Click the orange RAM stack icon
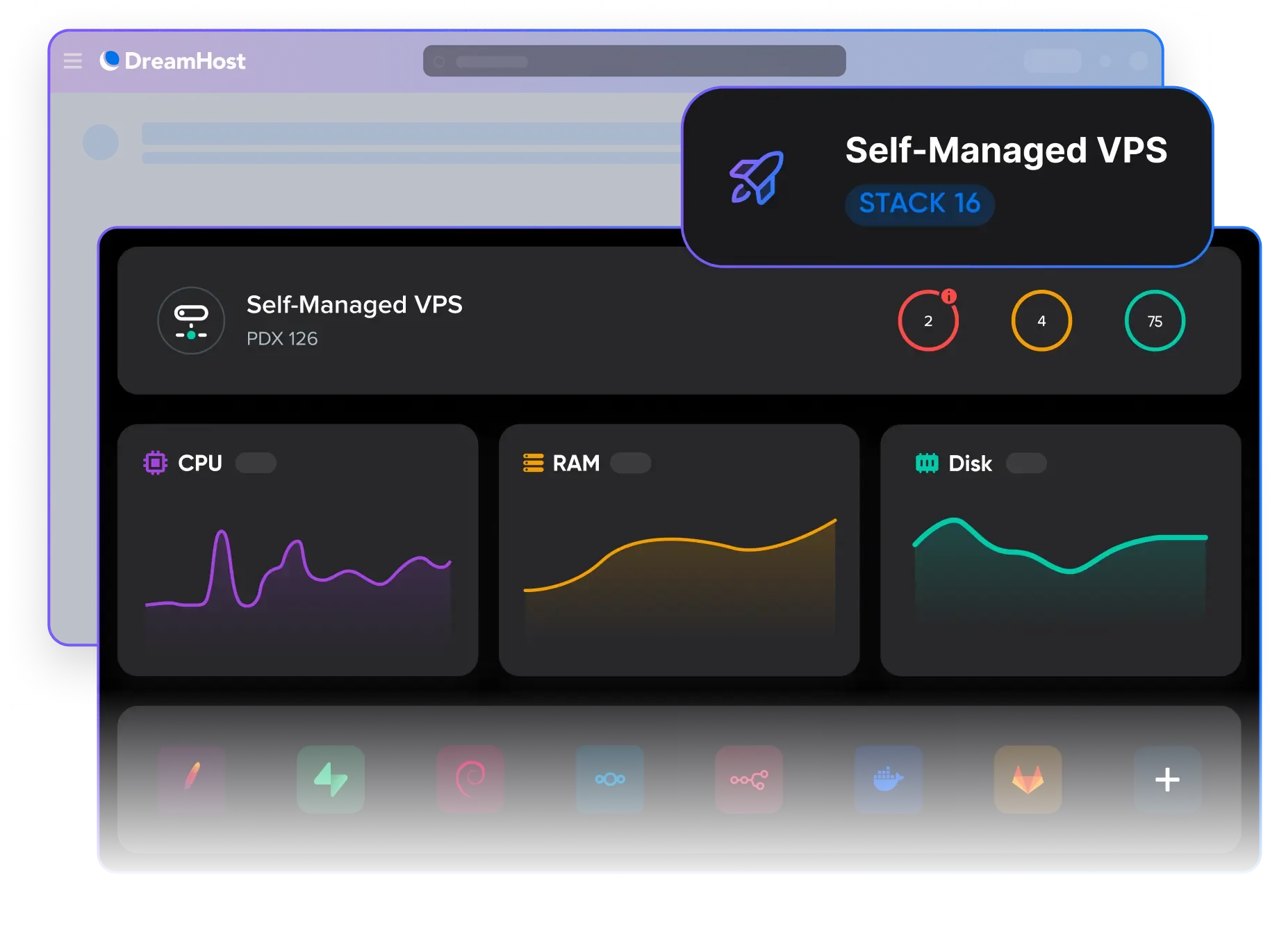 tap(533, 463)
